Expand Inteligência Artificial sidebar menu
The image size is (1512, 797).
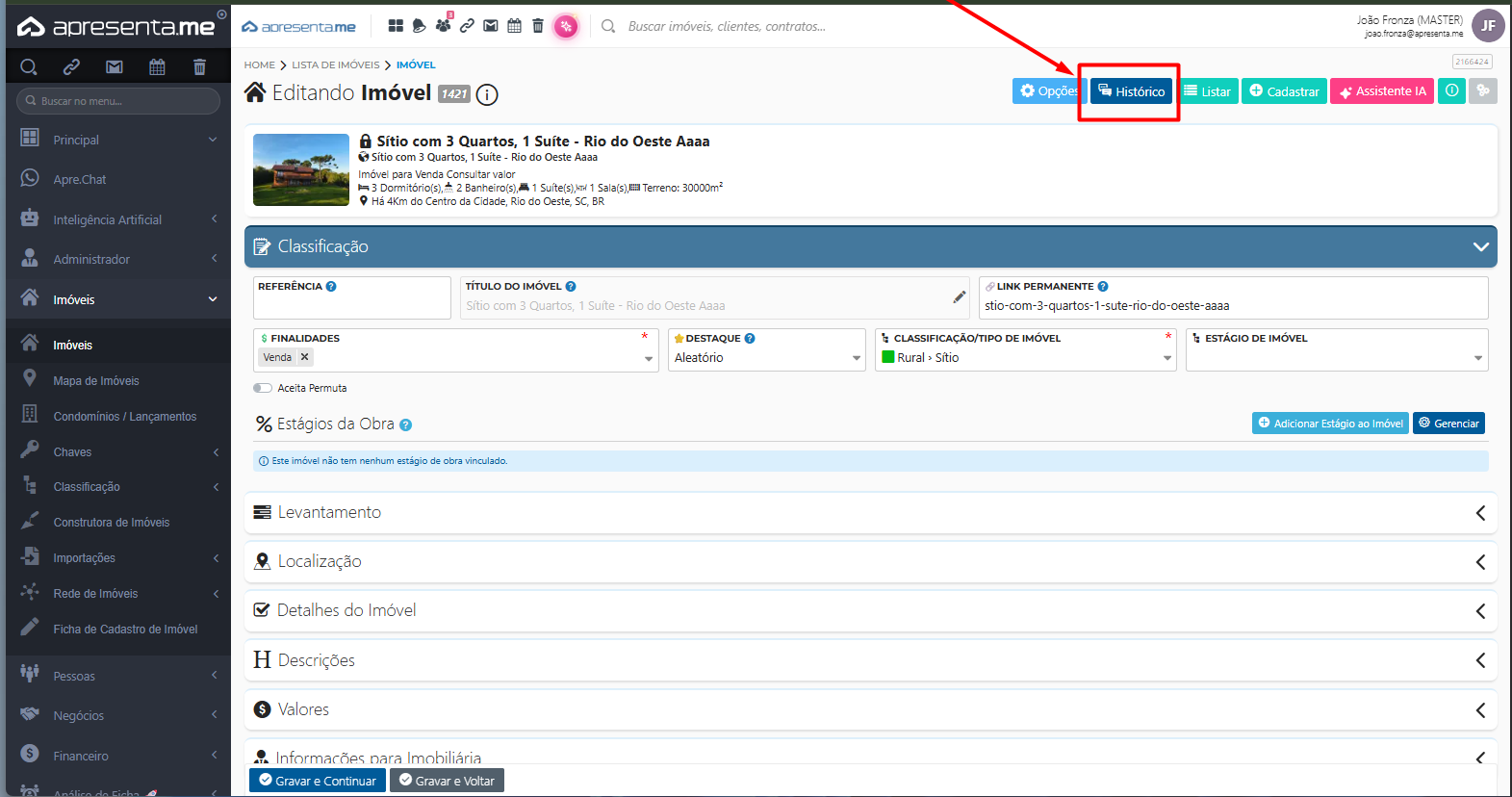pos(118,219)
